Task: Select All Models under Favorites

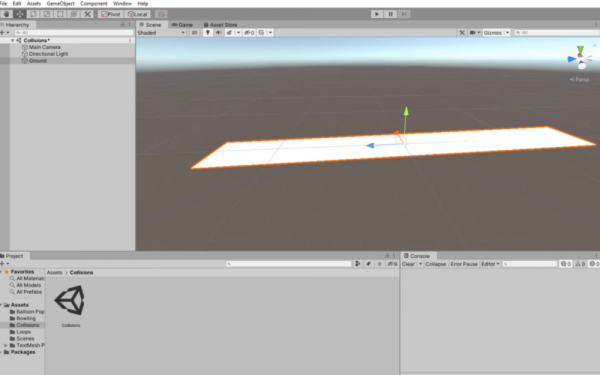Action: (28, 285)
